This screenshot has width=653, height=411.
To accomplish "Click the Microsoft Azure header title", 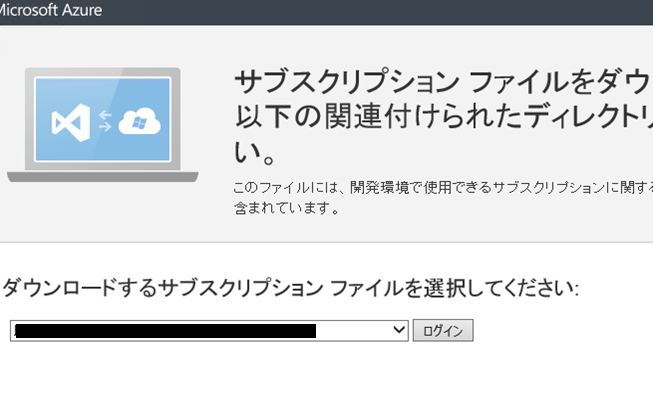I will pos(50,10).
